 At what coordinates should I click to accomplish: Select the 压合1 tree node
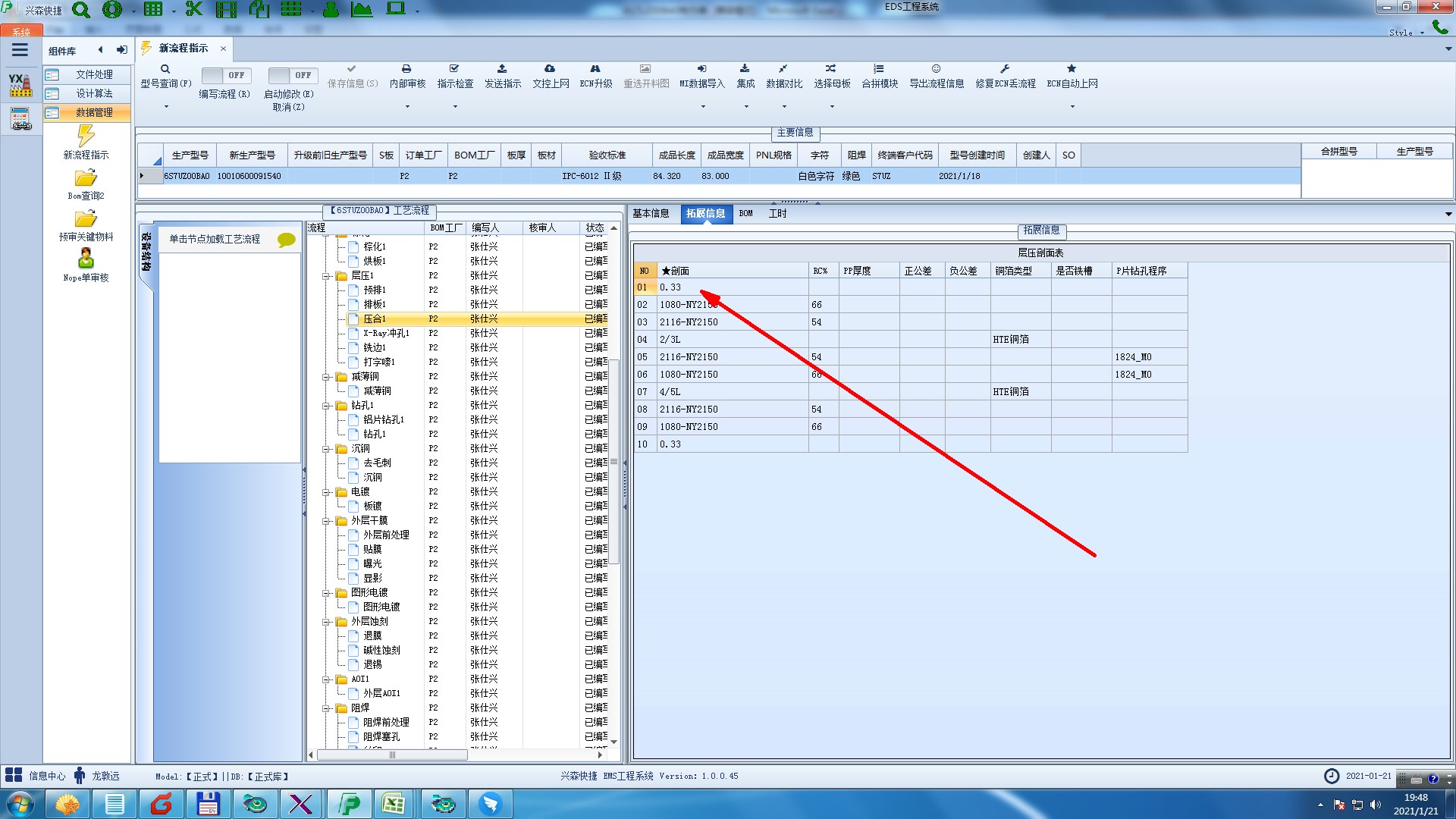375,319
